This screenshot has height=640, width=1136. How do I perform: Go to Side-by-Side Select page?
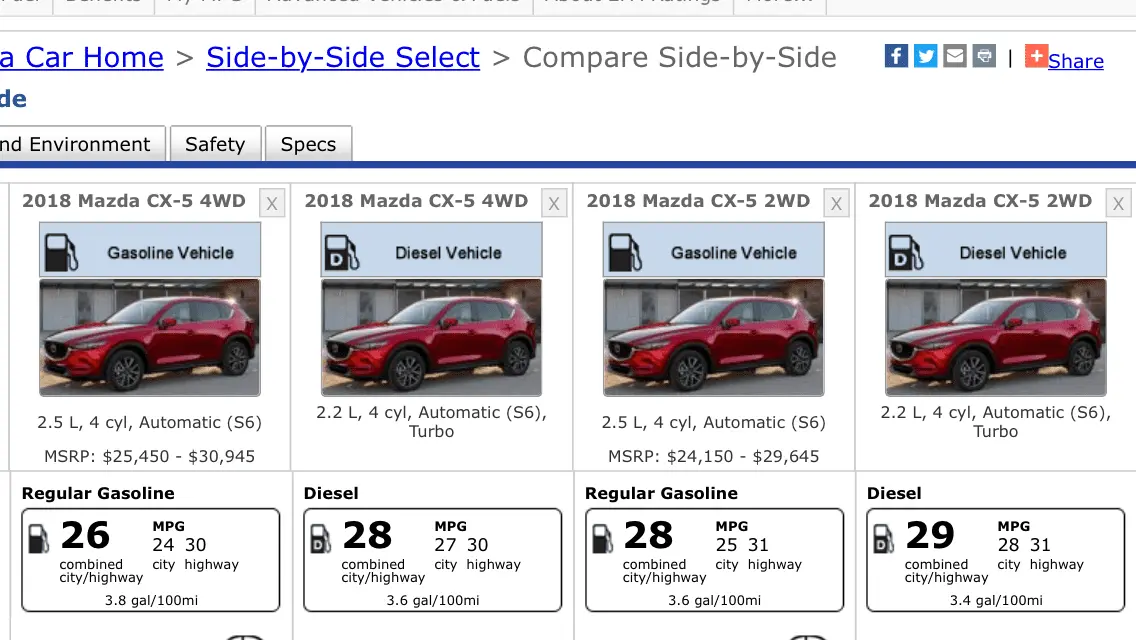pos(343,58)
